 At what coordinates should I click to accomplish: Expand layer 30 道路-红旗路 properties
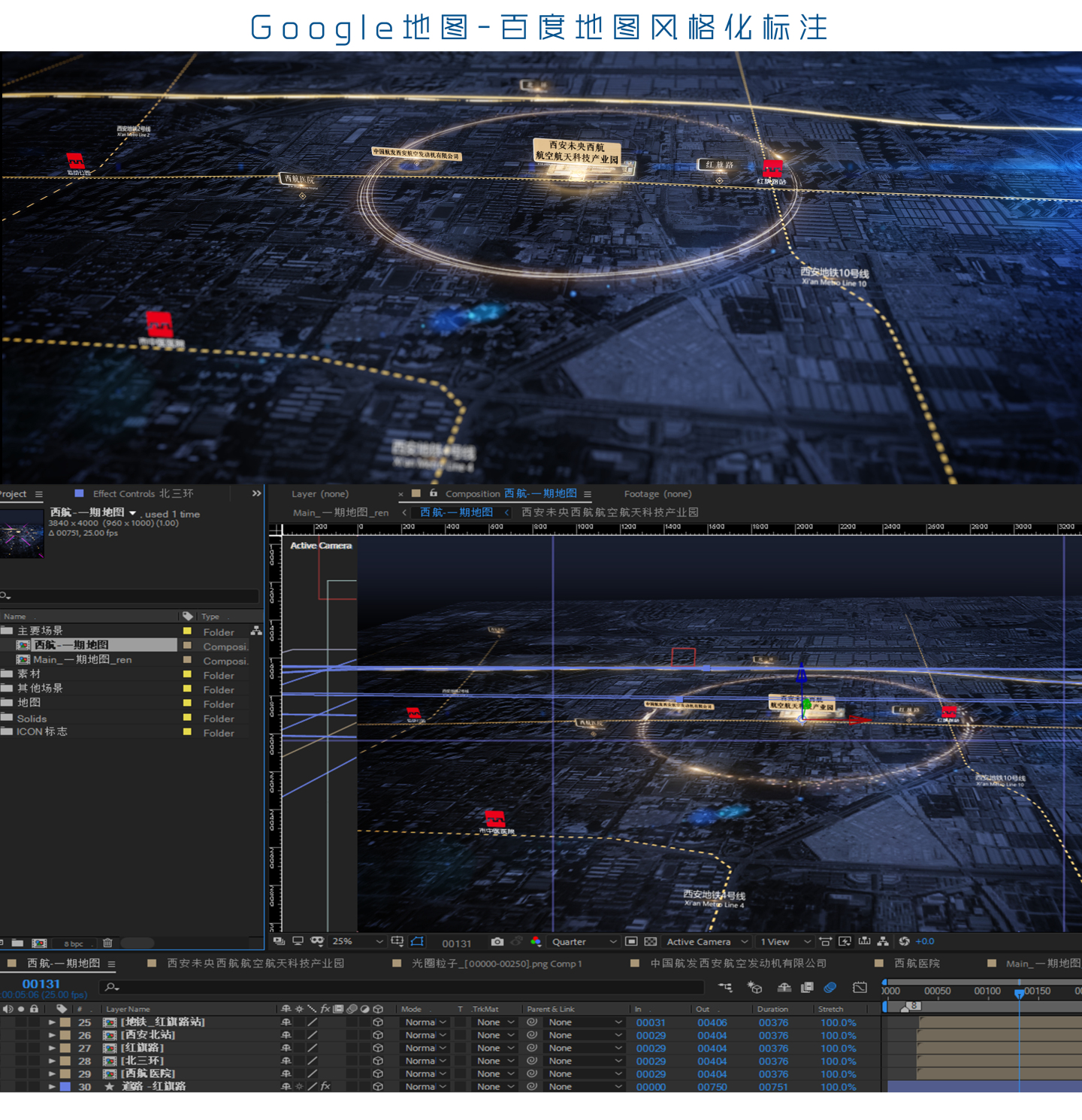click(x=52, y=1086)
